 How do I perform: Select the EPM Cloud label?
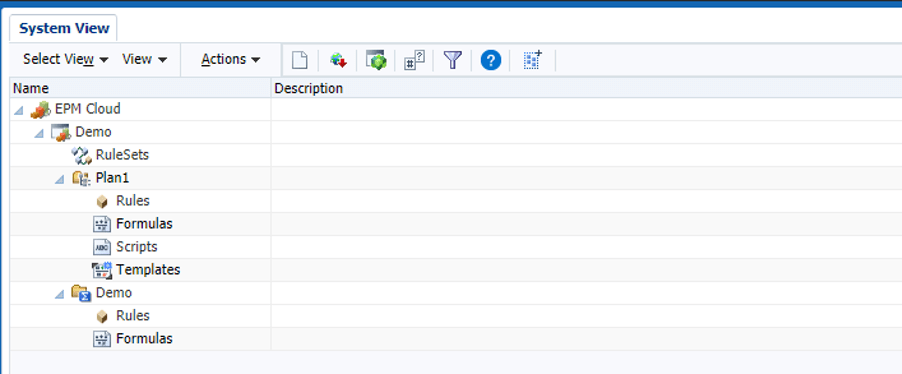click(x=87, y=109)
